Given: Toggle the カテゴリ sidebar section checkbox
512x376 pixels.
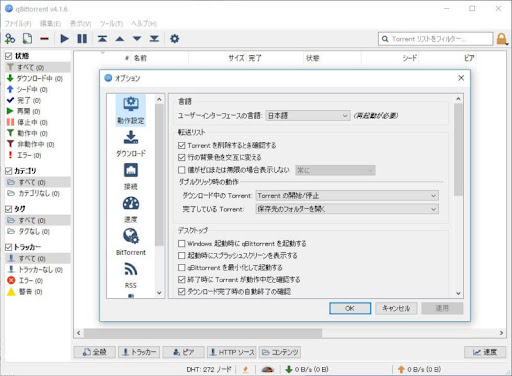Looking at the screenshot, I should [x=9, y=171].
